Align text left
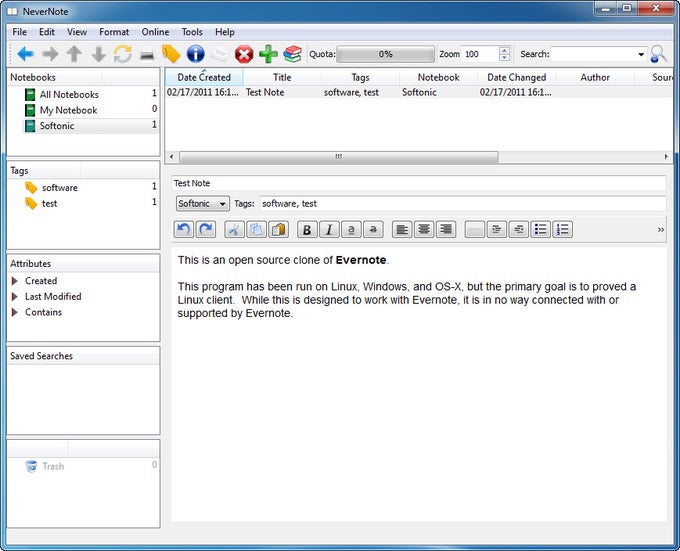This screenshot has height=551, width=680. coord(402,229)
